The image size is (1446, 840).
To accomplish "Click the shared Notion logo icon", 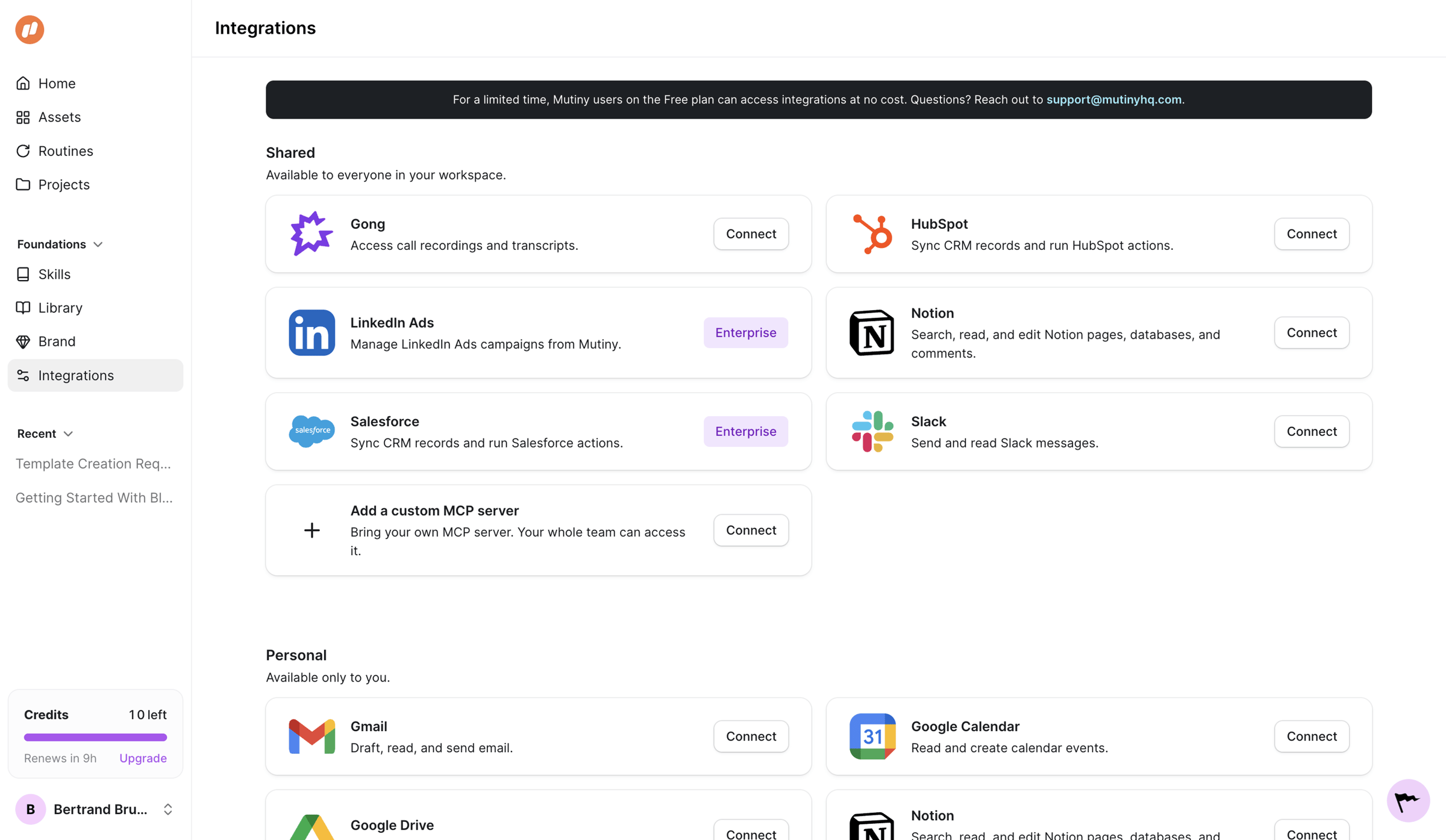I will click(x=872, y=332).
